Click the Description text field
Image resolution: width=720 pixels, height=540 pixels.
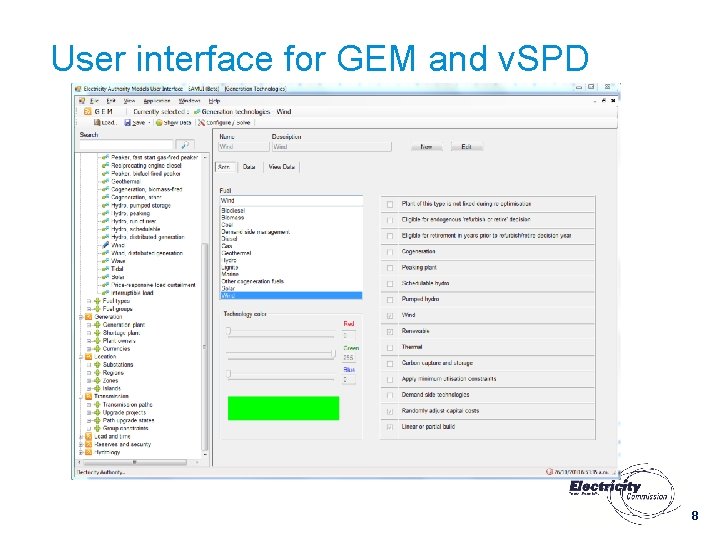pos(332,147)
